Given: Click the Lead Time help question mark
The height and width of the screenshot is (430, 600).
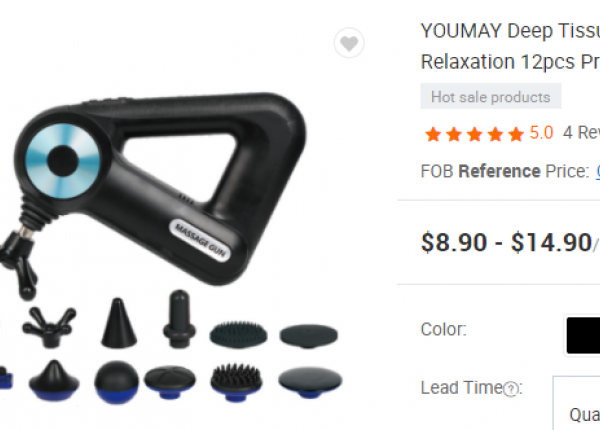Looking at the screenshot, I should coord(510,389).
